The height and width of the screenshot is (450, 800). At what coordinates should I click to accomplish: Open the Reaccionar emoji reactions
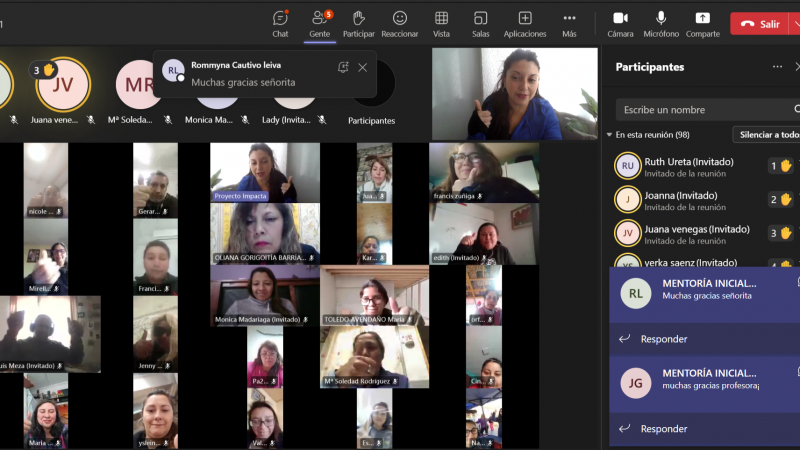click(x=399, y=23)
